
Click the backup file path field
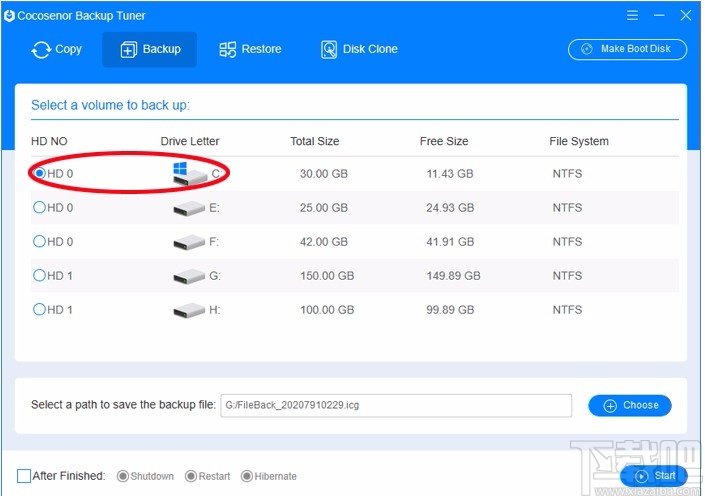(395, 405)
